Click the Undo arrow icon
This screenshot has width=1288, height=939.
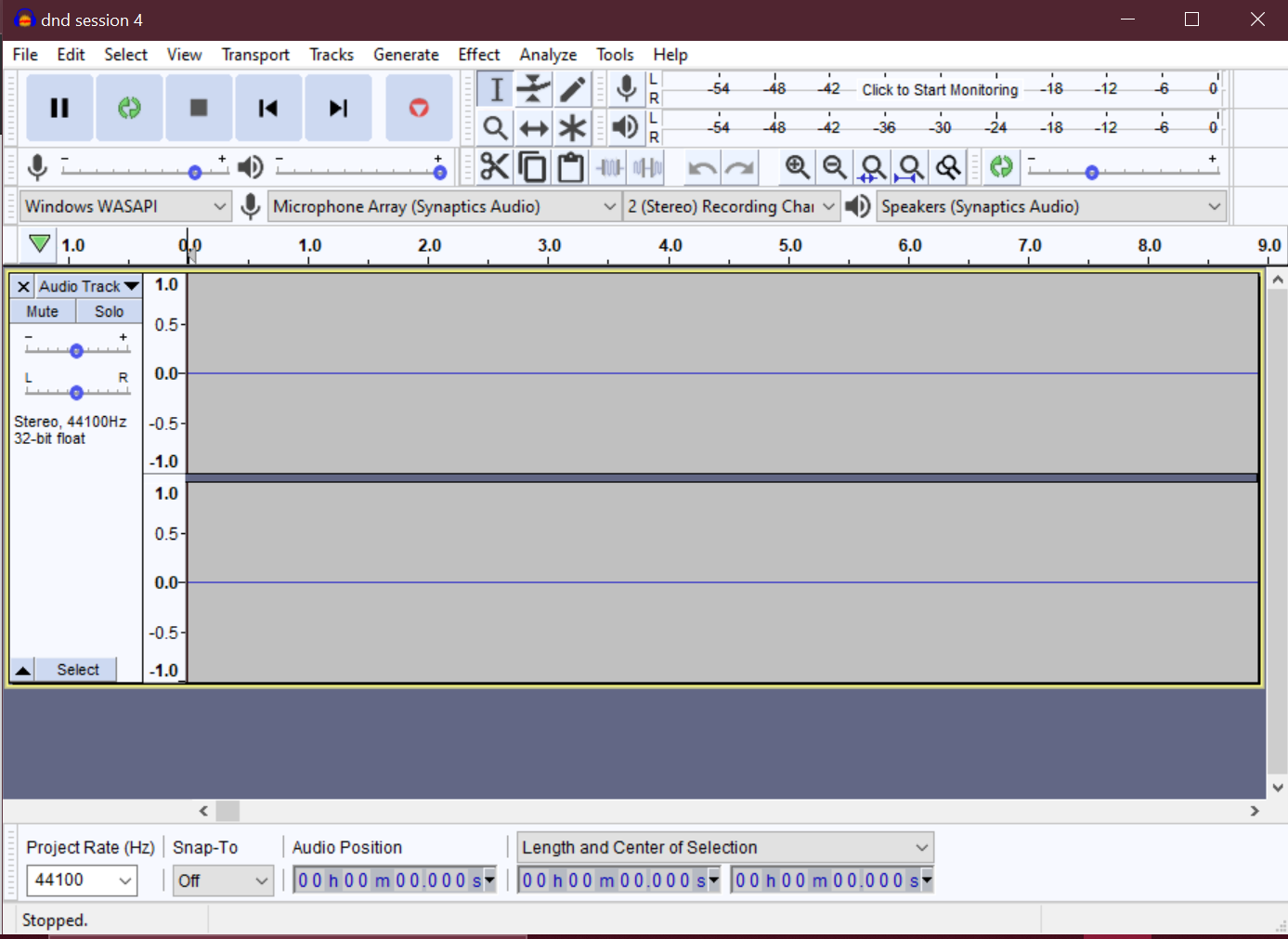702,167
